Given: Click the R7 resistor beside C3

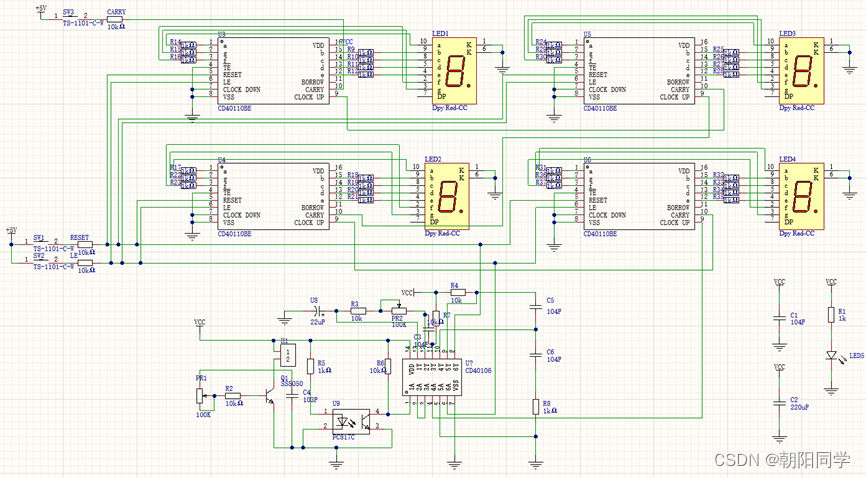Looking at the screenshot, I should coord(436,318).
